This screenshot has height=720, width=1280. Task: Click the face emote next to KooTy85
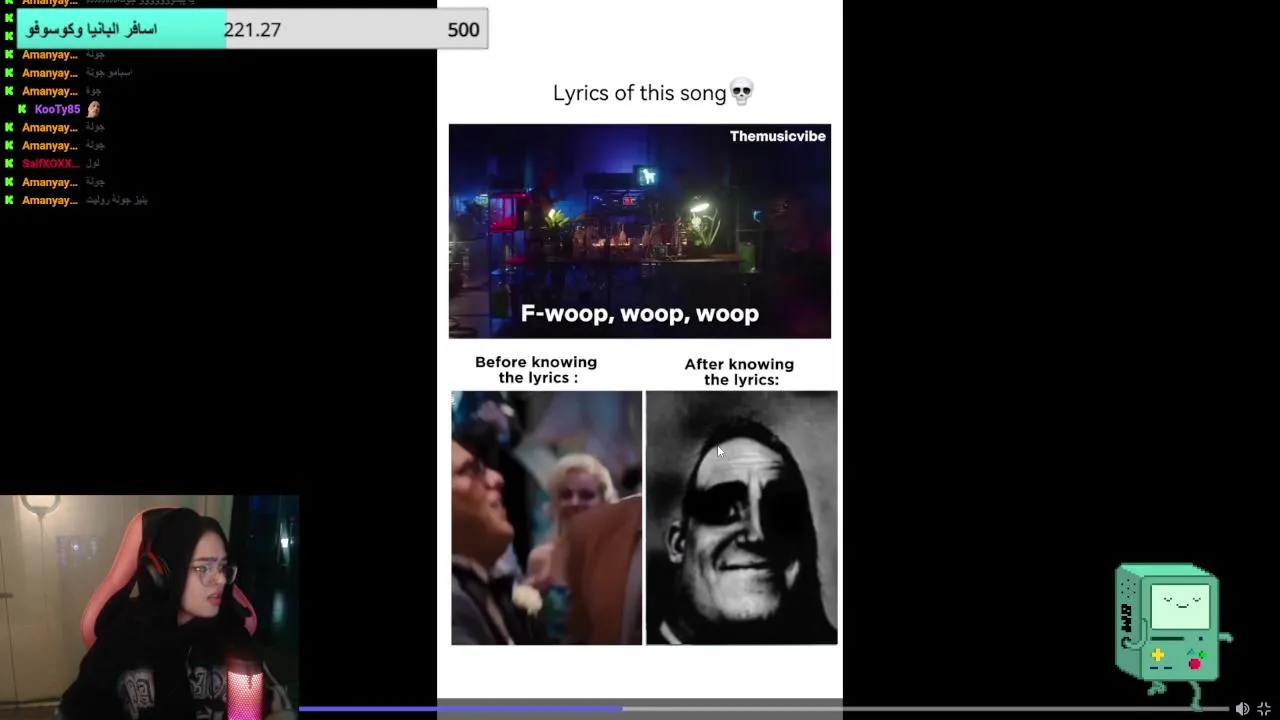(x=93, y=109)
